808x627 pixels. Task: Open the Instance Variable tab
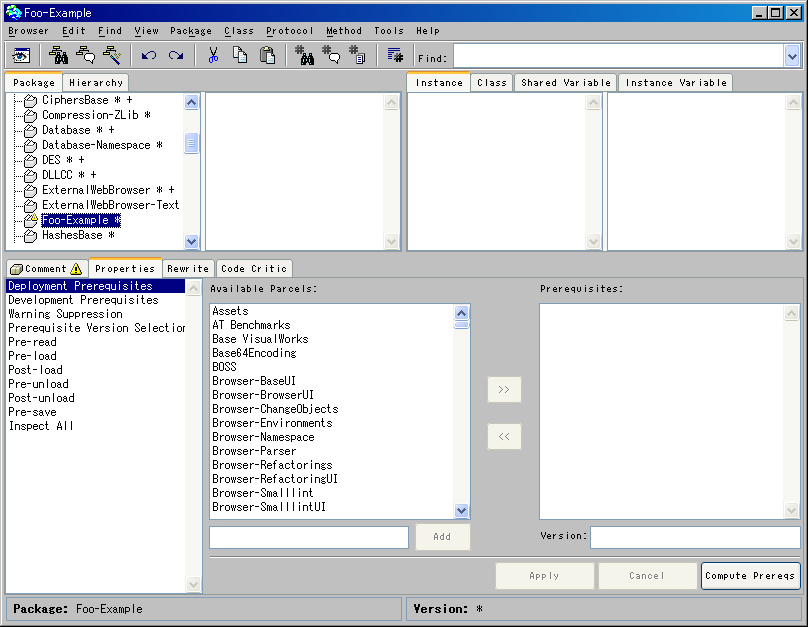coord(676,82)
